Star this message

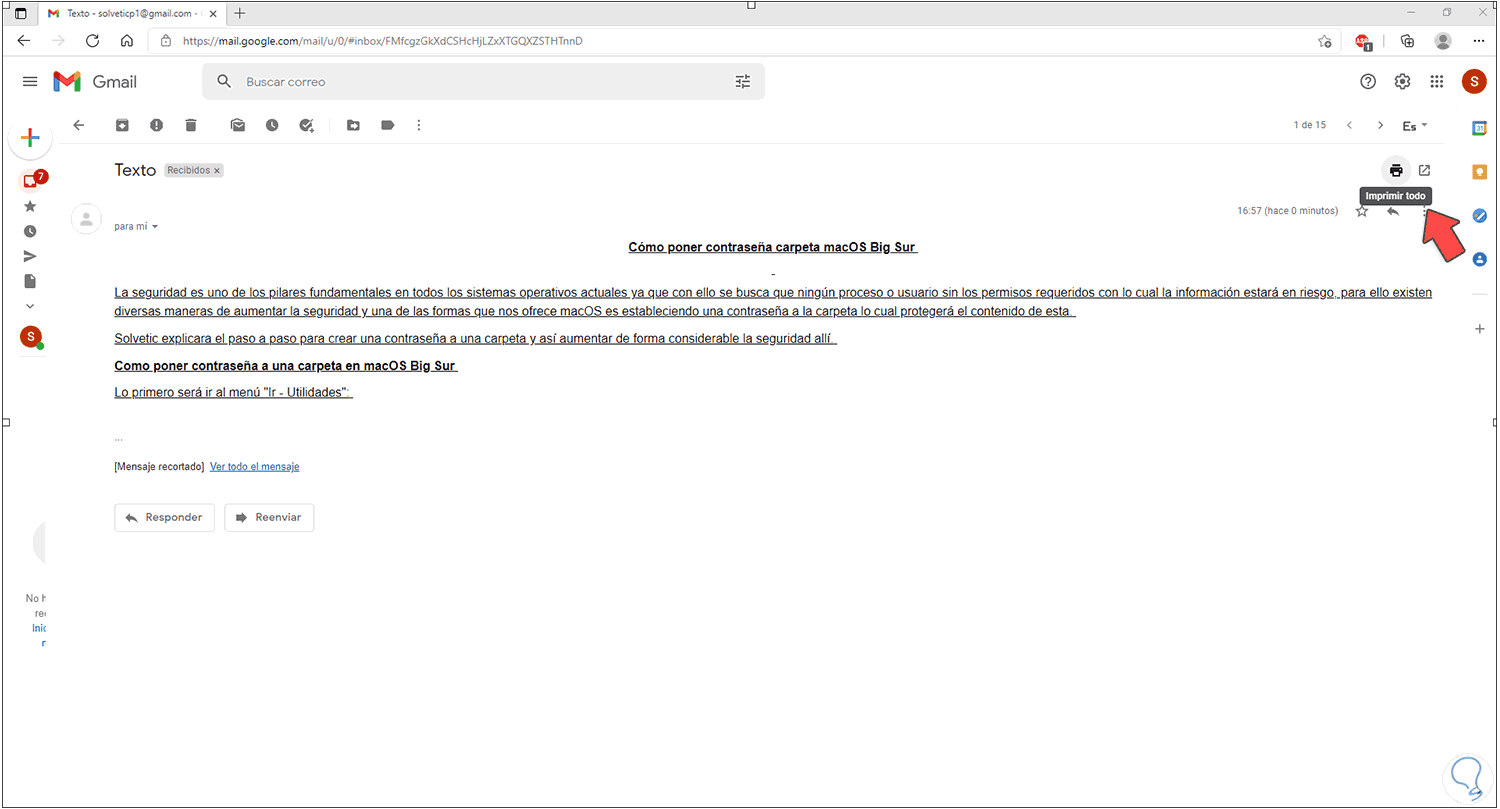point(1361,211)
